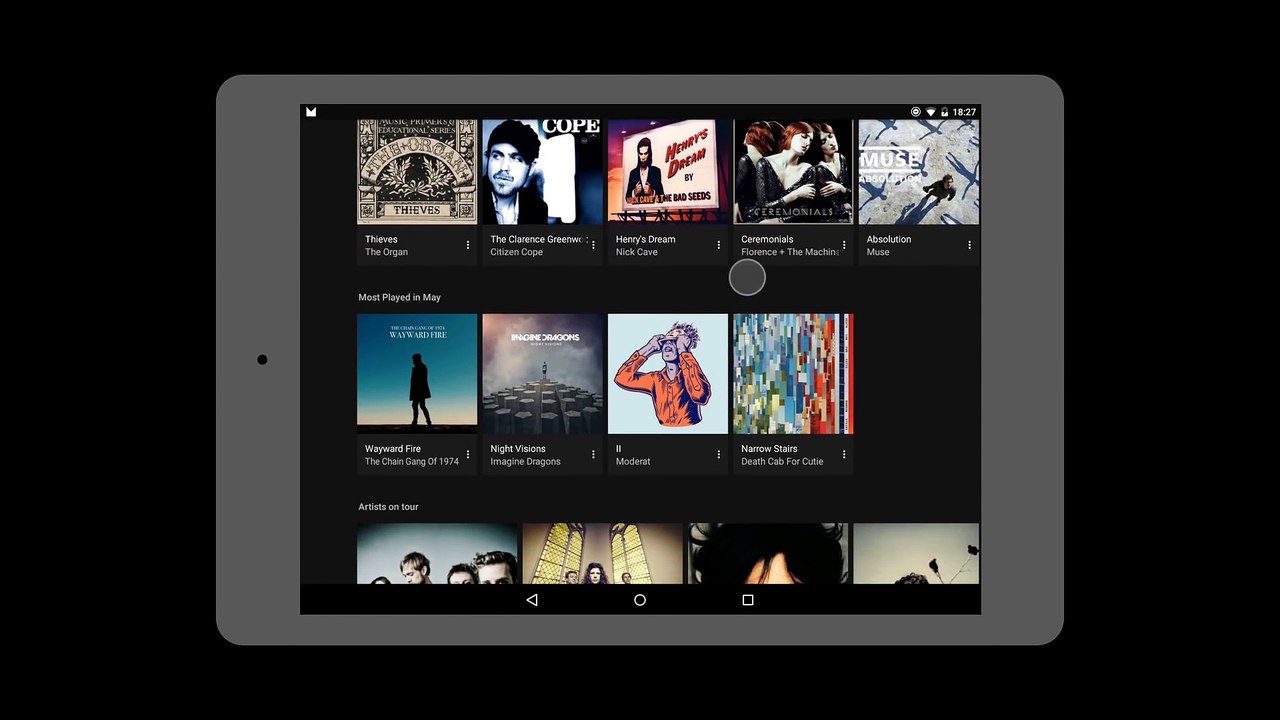The width and height of the screenshot is (1280, 720).
Task: Click 'Absolution' album title text
Action: (889, 240)
